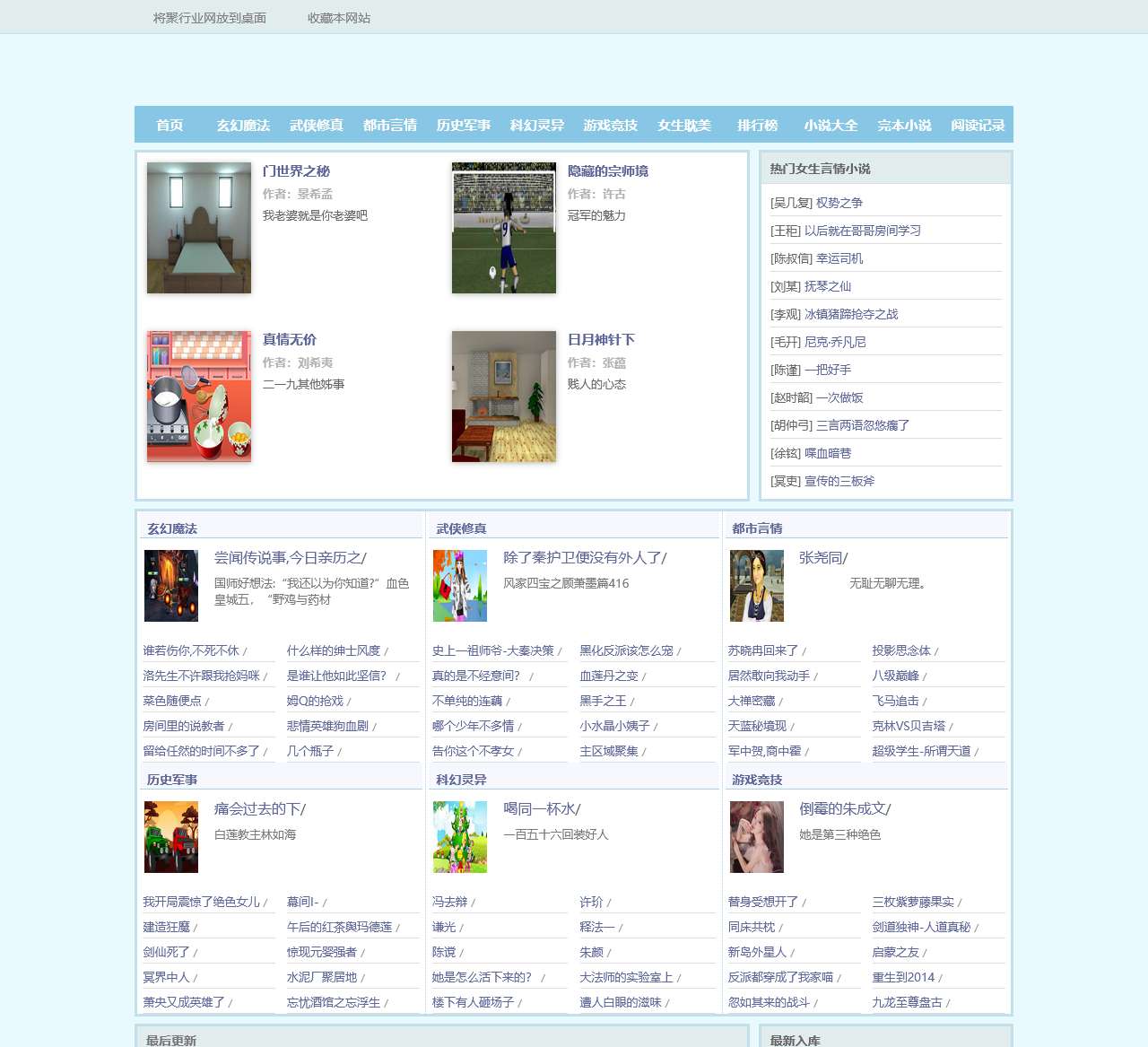Click 收藏本网站 at the top

pos(339,18)
